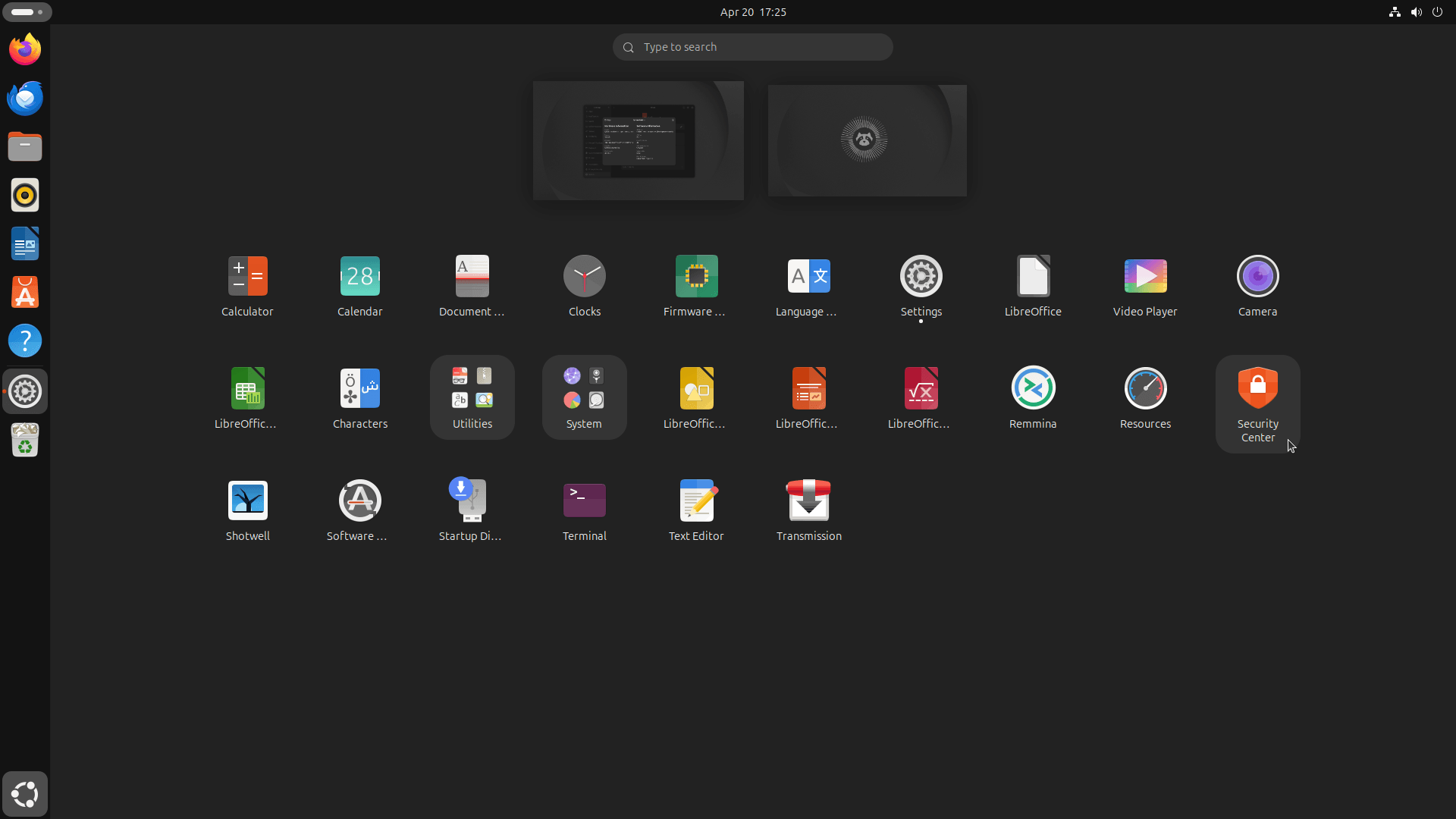Launch Firefox from the dock

pos(25,49)
